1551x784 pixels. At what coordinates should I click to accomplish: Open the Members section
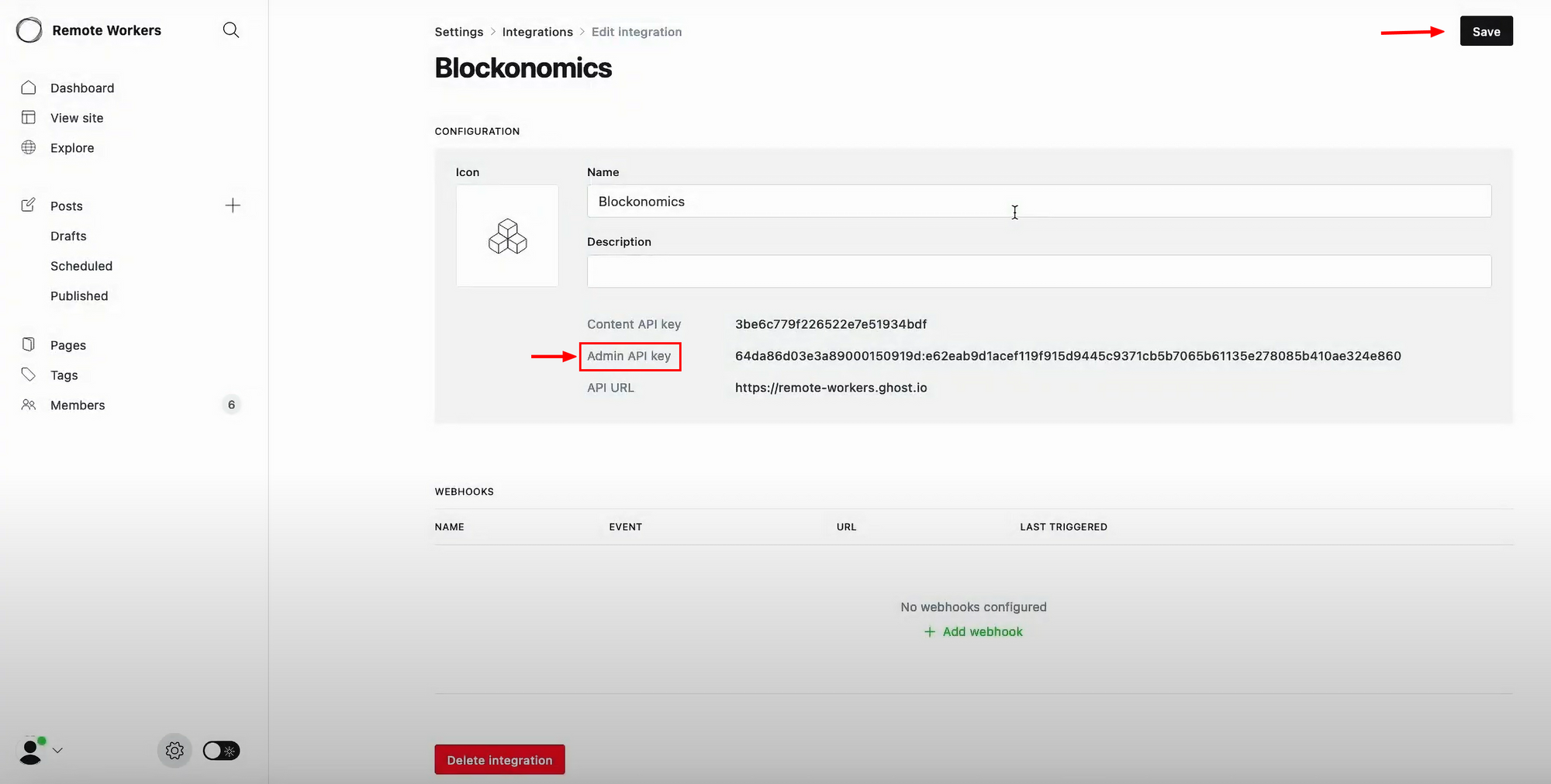coord(78,406)
